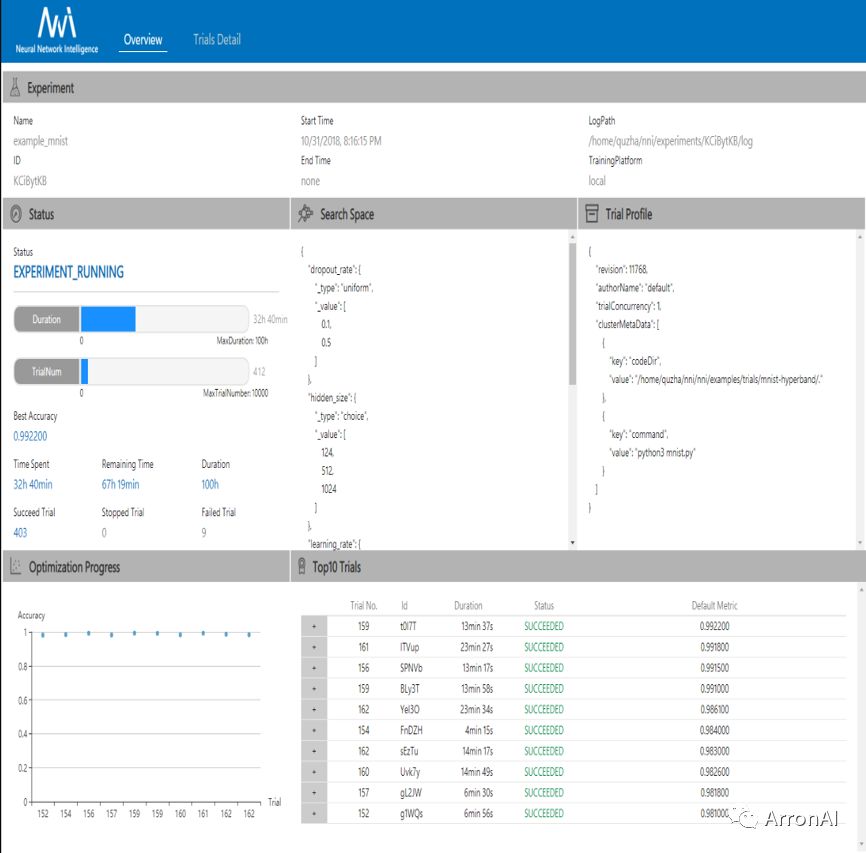Viewport: 866px width, 853px height.
Task: Click the Search Space puzzle icon
Action: pos(304,214)
